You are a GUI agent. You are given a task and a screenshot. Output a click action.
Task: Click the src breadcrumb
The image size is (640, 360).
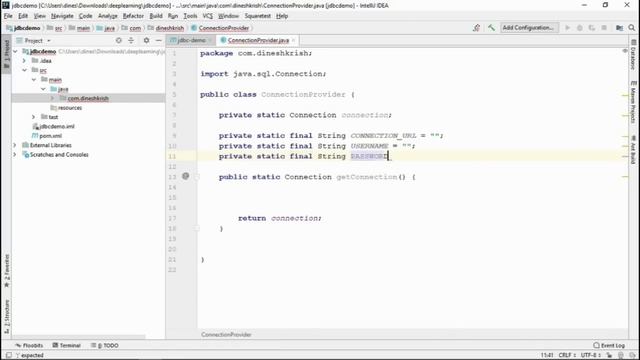[x=55, y=28]
